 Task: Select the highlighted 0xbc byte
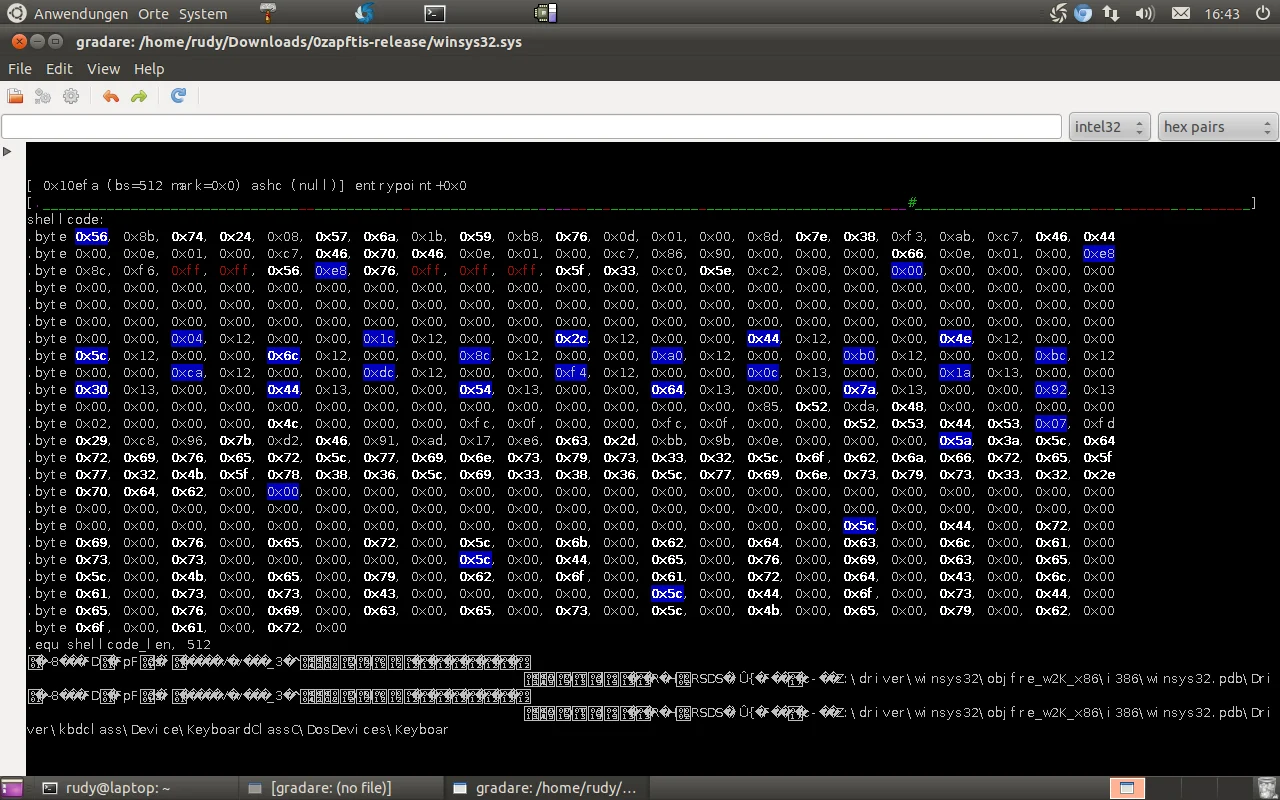pos(1051,356)
